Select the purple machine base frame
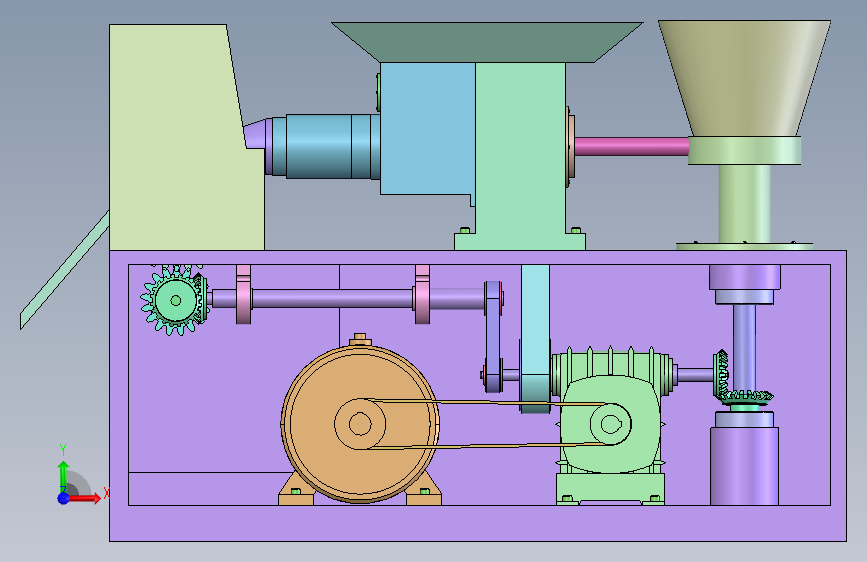 click(x=478, y=523)
